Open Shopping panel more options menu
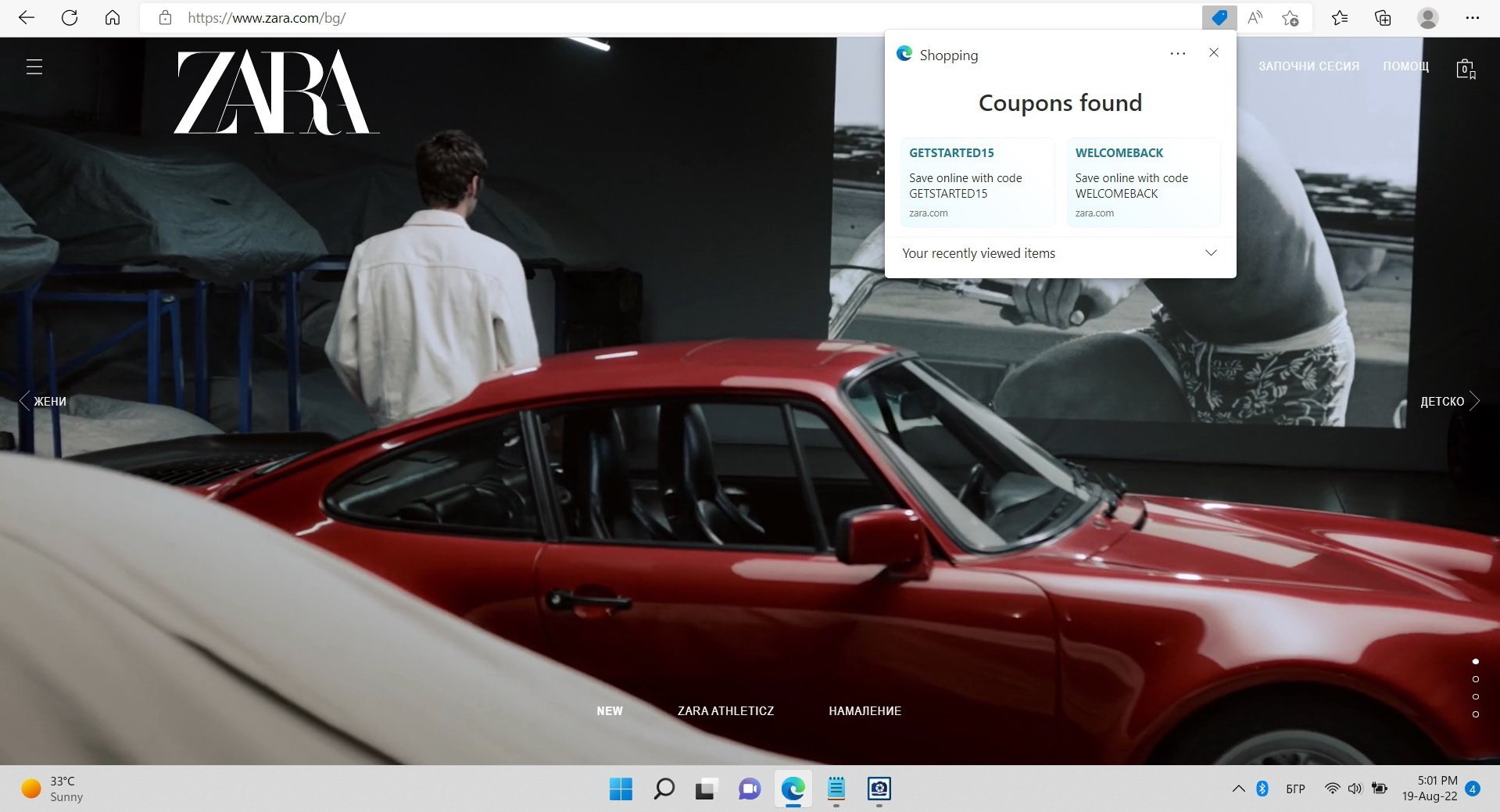Image resolution: width=1500 pixels, height=812 pixels. click(x=1178, y=54)
